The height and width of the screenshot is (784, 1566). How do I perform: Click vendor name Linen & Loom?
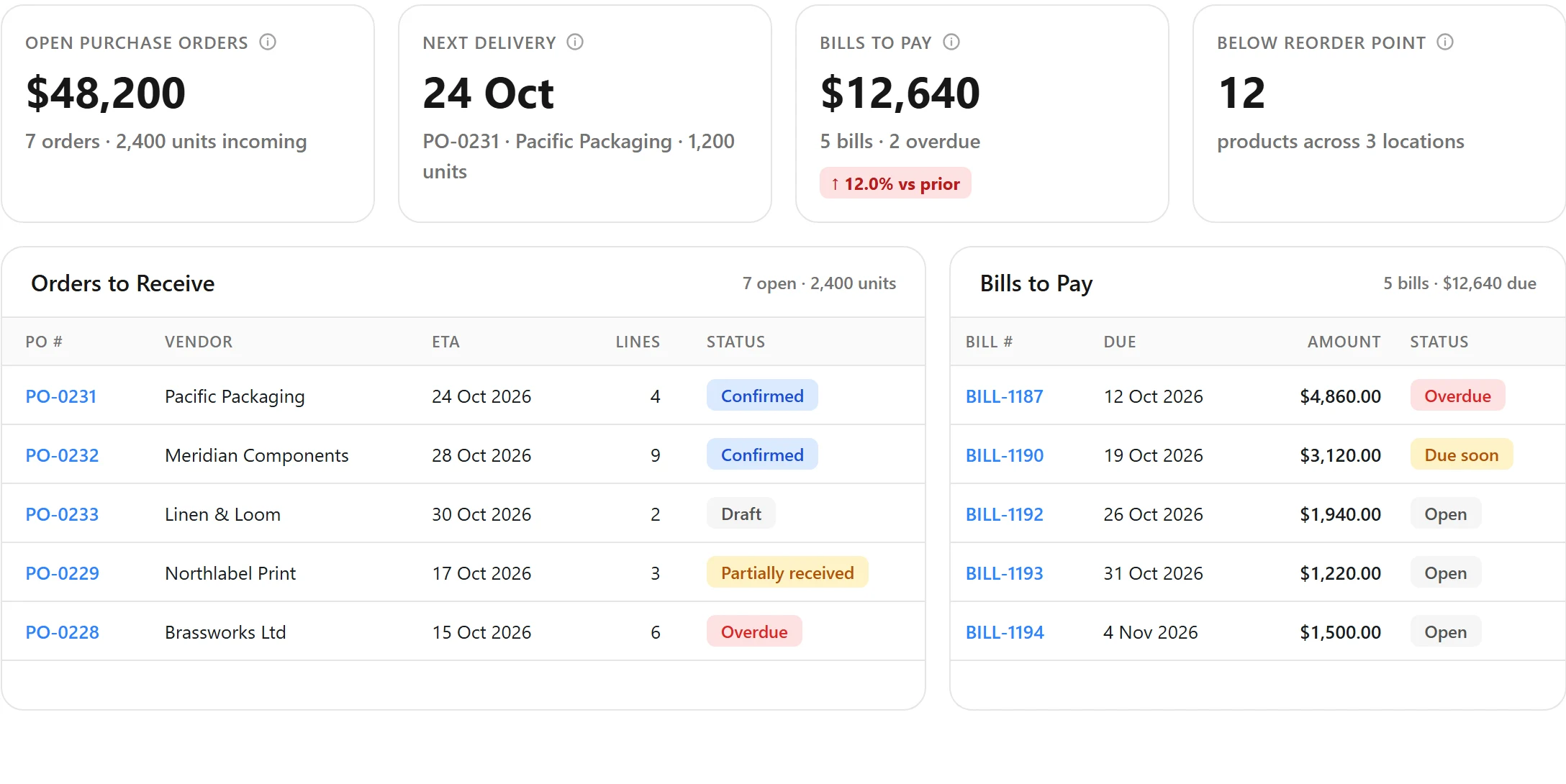[x=222, y=514]
